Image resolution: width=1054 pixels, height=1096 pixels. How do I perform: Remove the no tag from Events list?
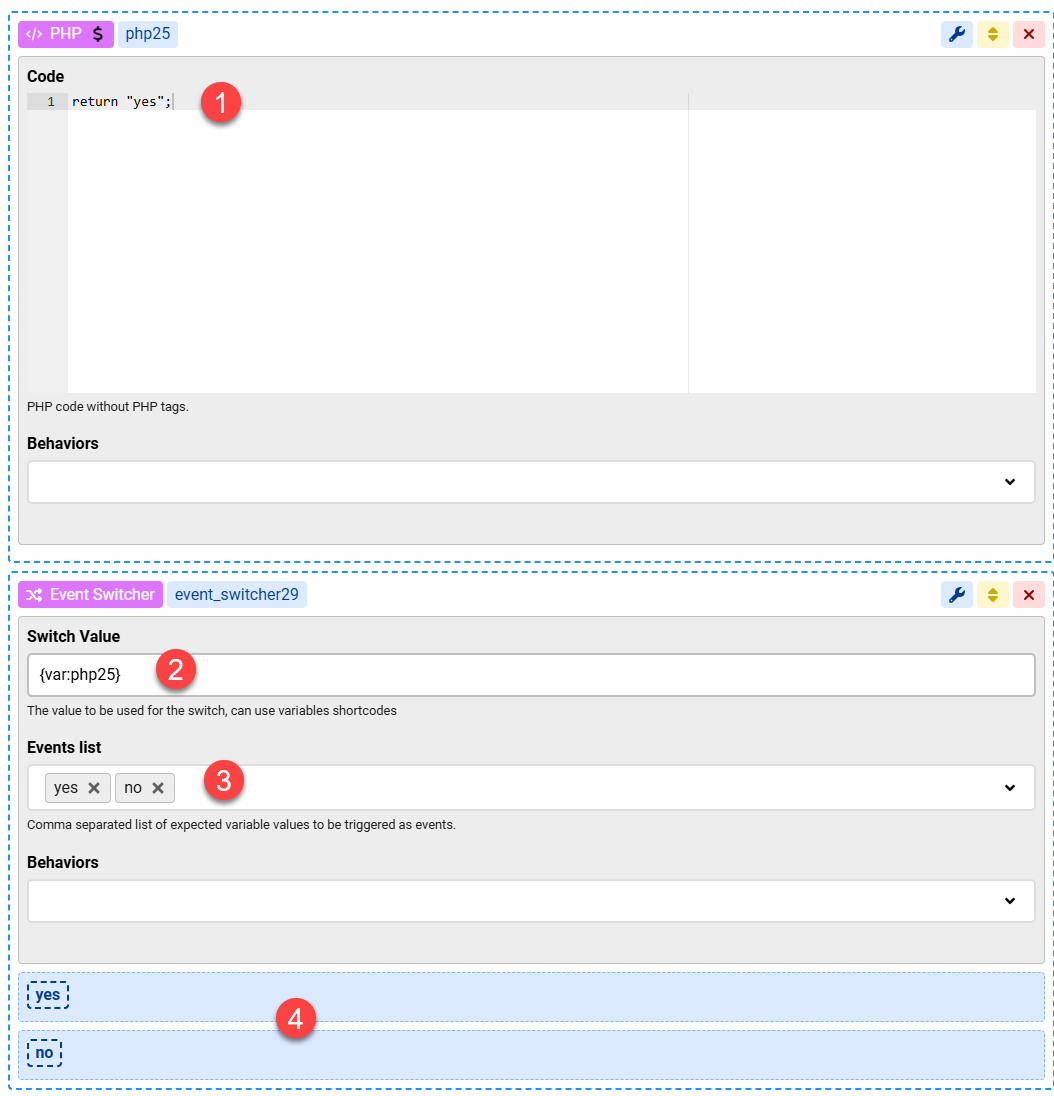tap(158, 788)
